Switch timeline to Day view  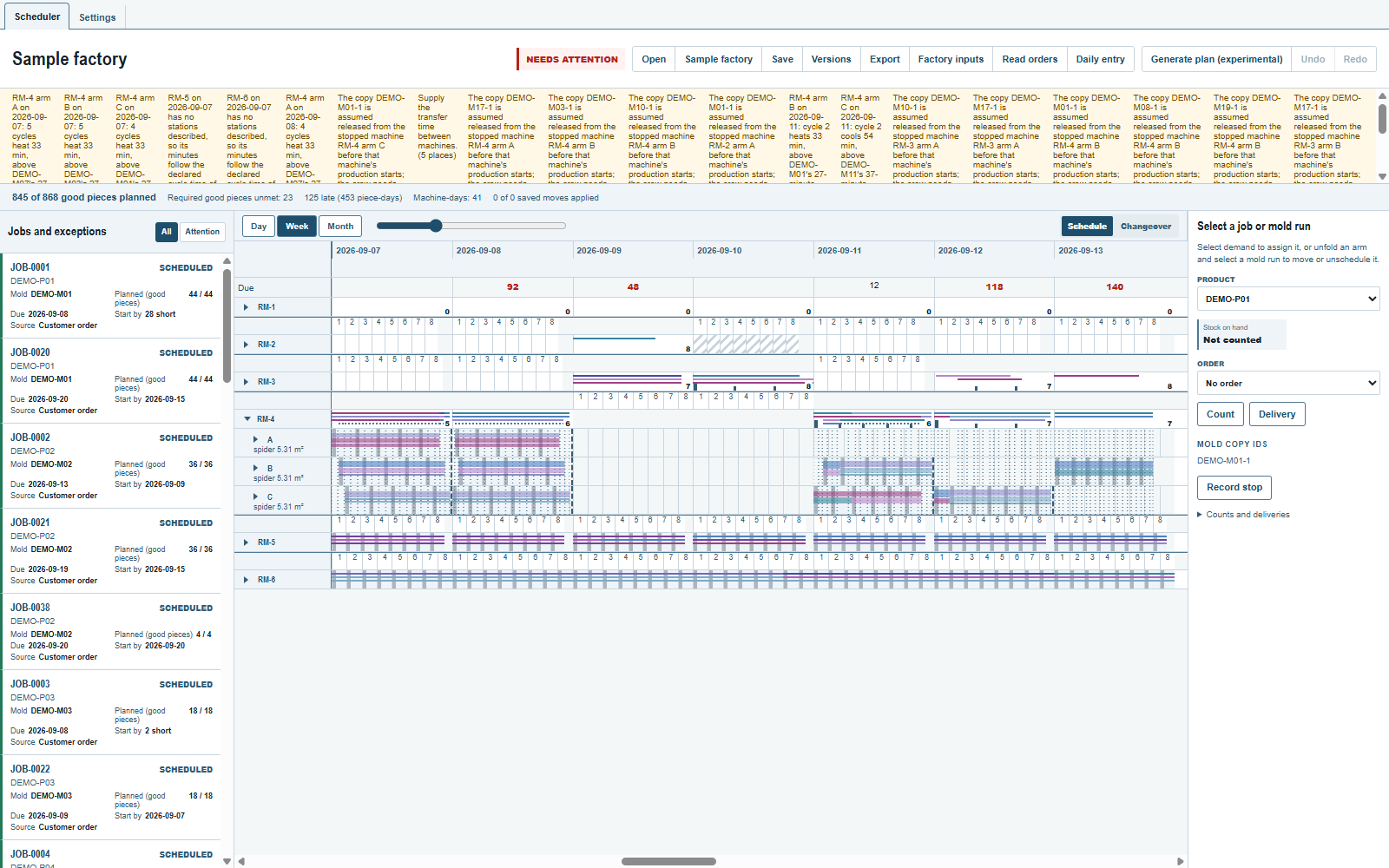[x=259, y=227]
